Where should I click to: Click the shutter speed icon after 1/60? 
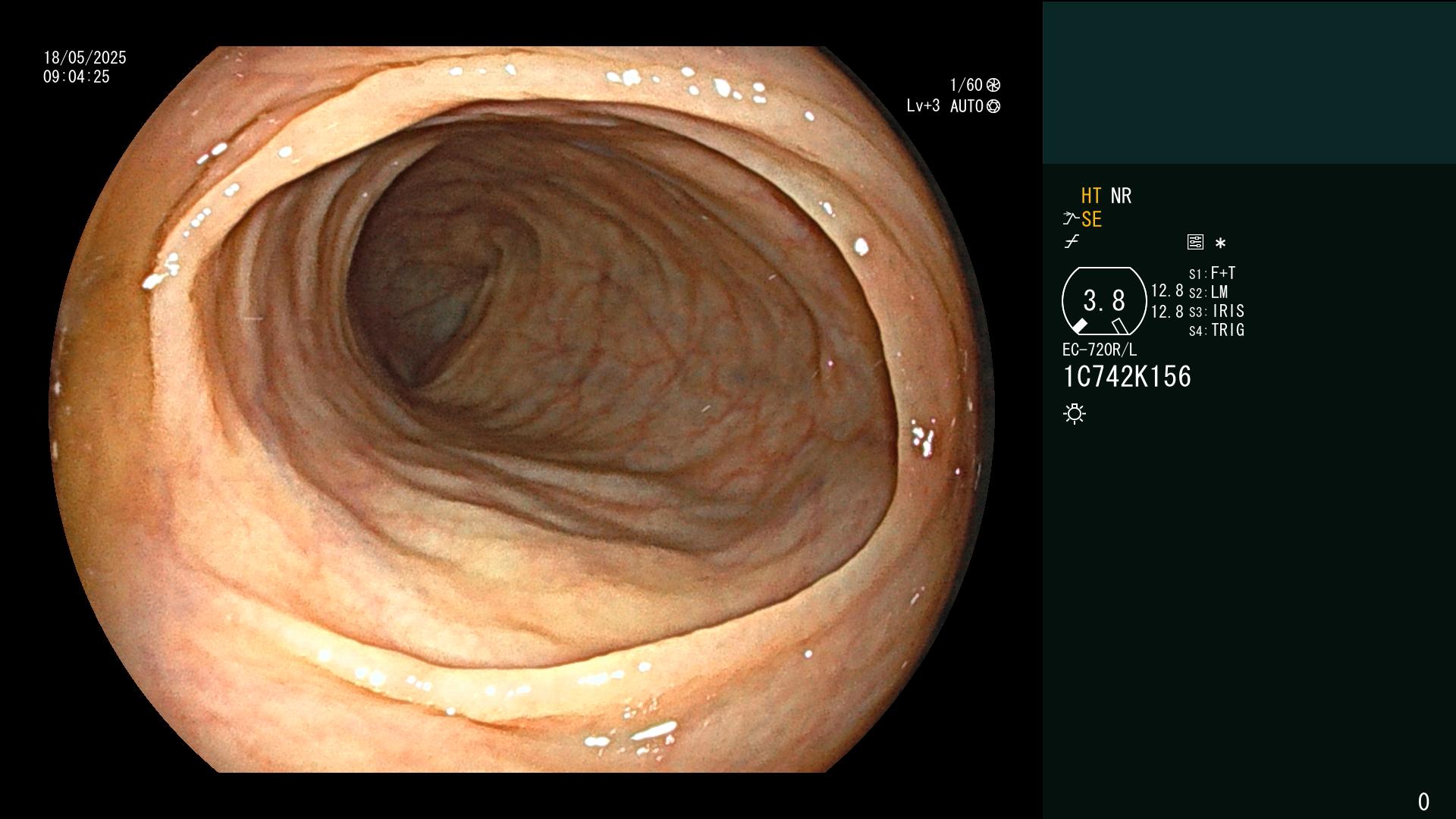993,85
